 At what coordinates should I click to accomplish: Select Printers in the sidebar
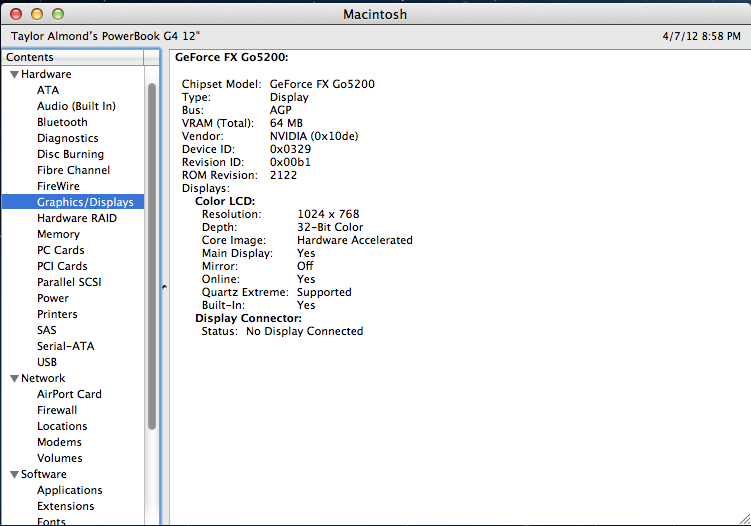click(57, 314)
